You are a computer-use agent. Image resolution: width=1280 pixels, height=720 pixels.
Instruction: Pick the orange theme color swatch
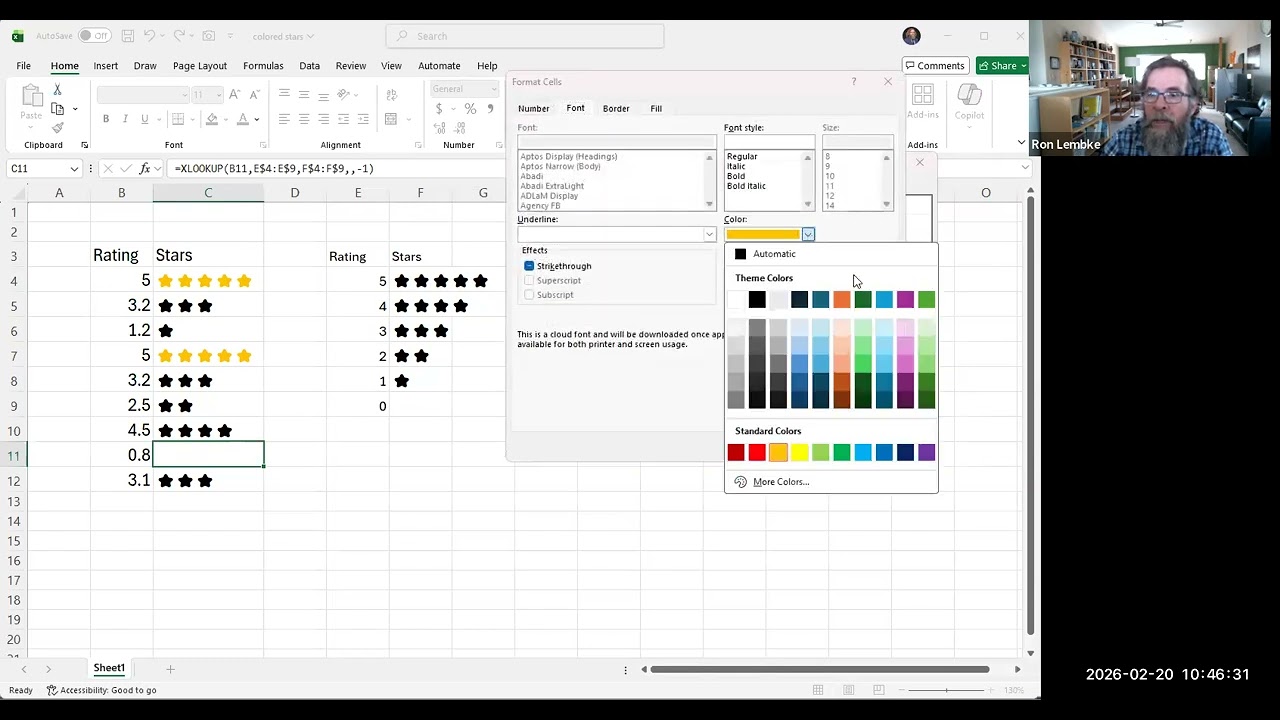click(842, 299)
